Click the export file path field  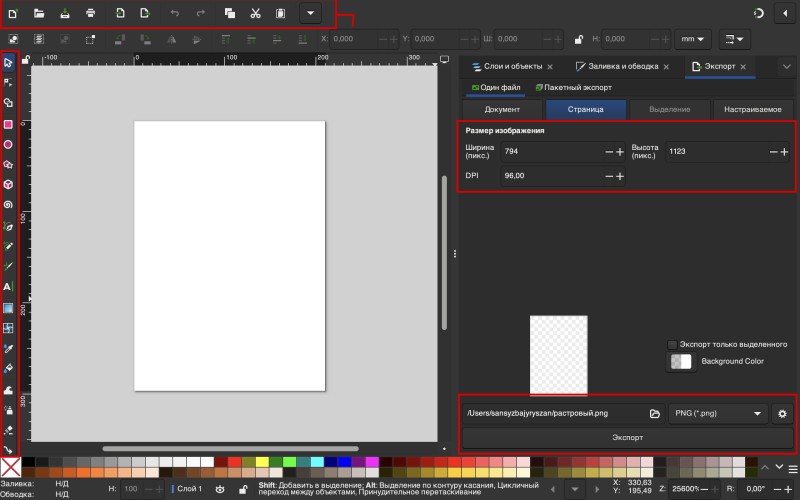point(554,414)
